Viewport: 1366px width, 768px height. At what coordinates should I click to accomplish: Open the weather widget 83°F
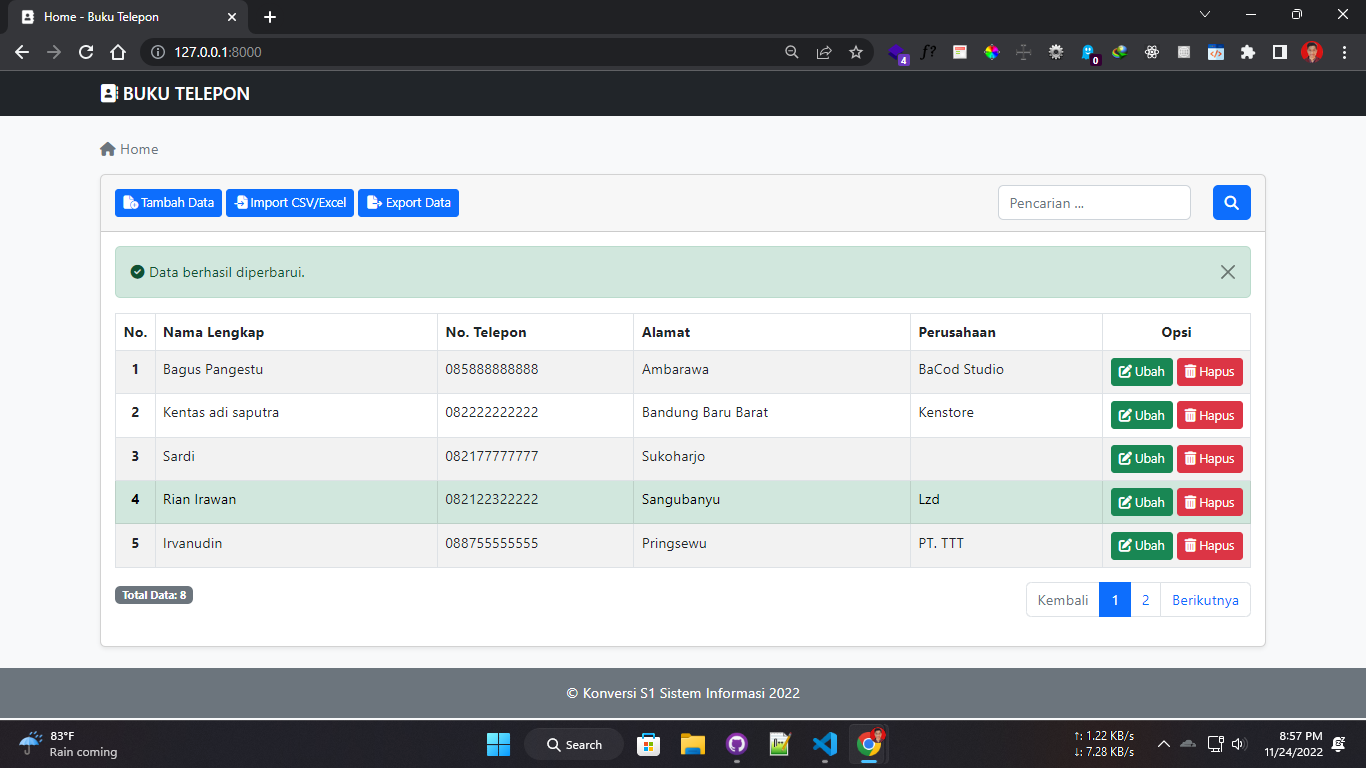tap(68, 744)
